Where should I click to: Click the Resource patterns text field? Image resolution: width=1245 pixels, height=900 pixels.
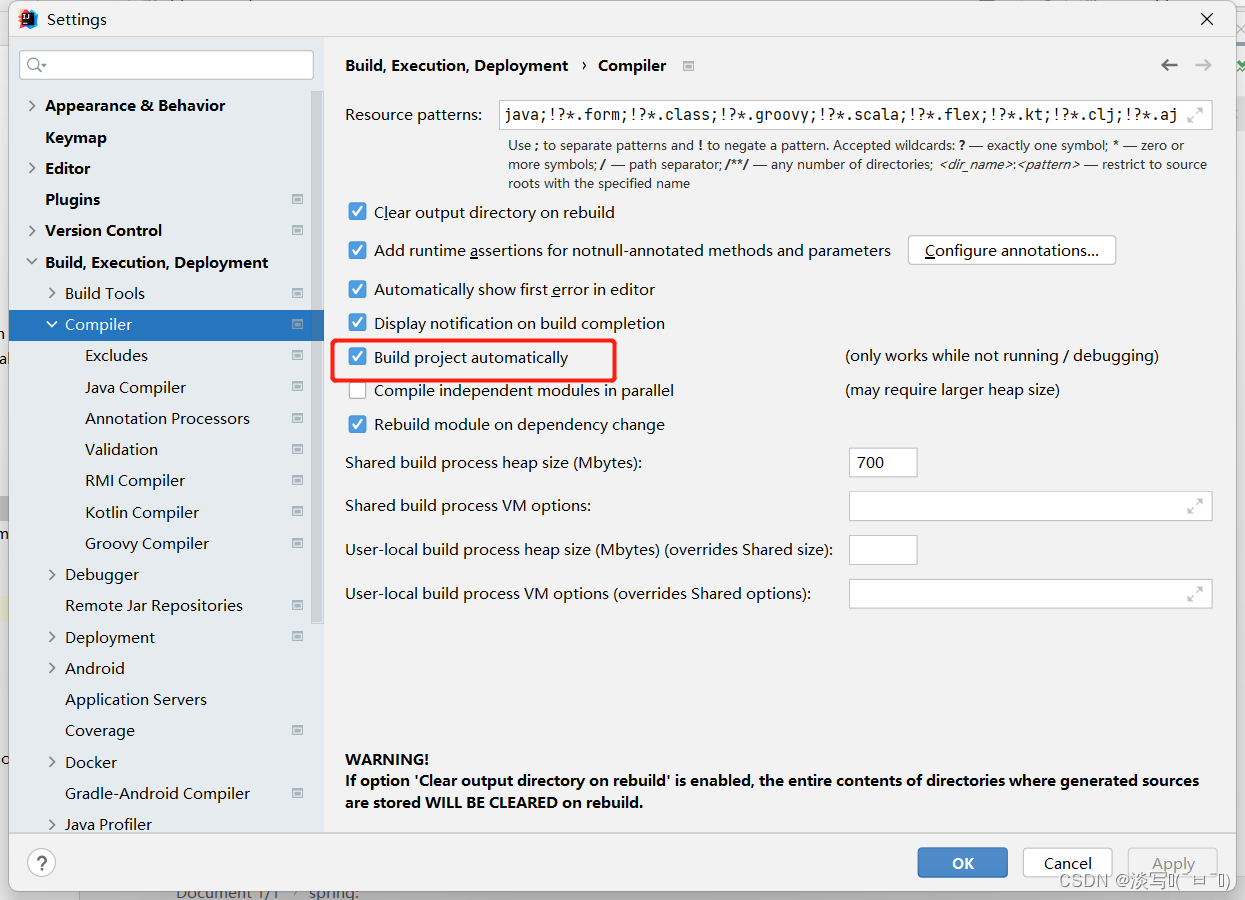[x=856, y=115]
